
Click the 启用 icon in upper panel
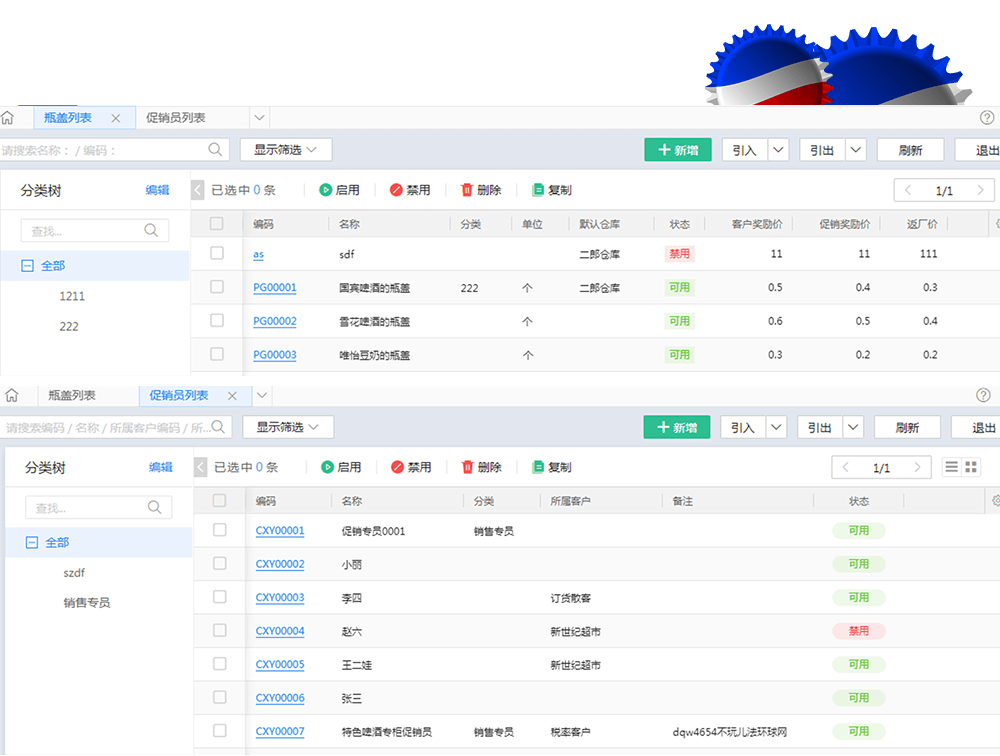[325, 190]
